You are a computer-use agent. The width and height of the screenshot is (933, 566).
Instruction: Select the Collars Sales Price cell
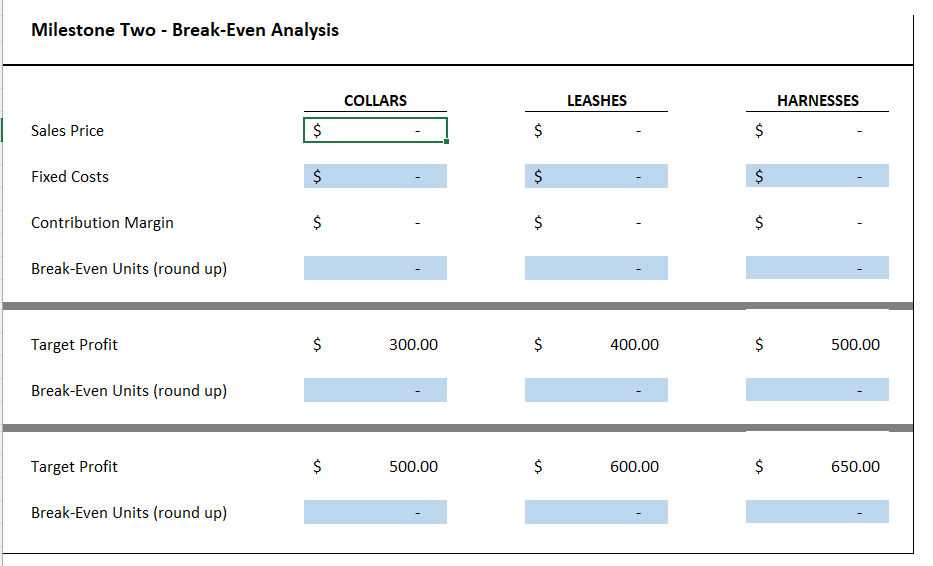375,130
